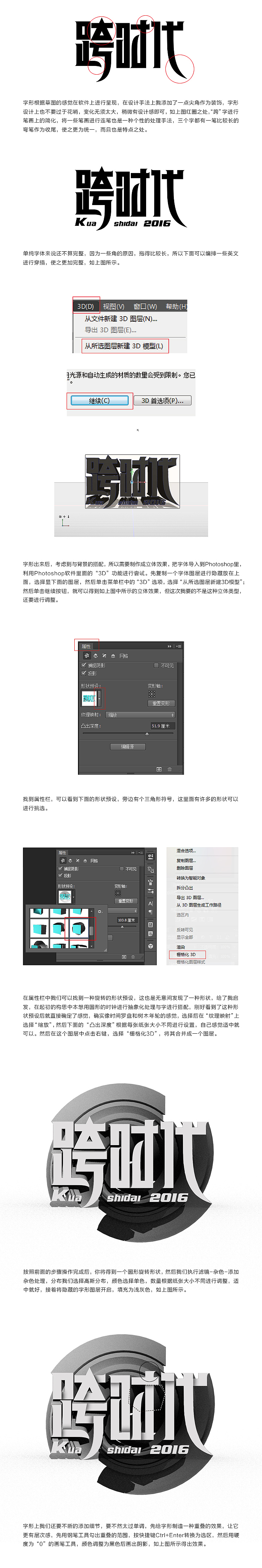Choose 从所选图层新建 3D 模型(L) menu entry
This screenshot has width=262, height=1568.
pyautogui.click(x=124, y=346)
